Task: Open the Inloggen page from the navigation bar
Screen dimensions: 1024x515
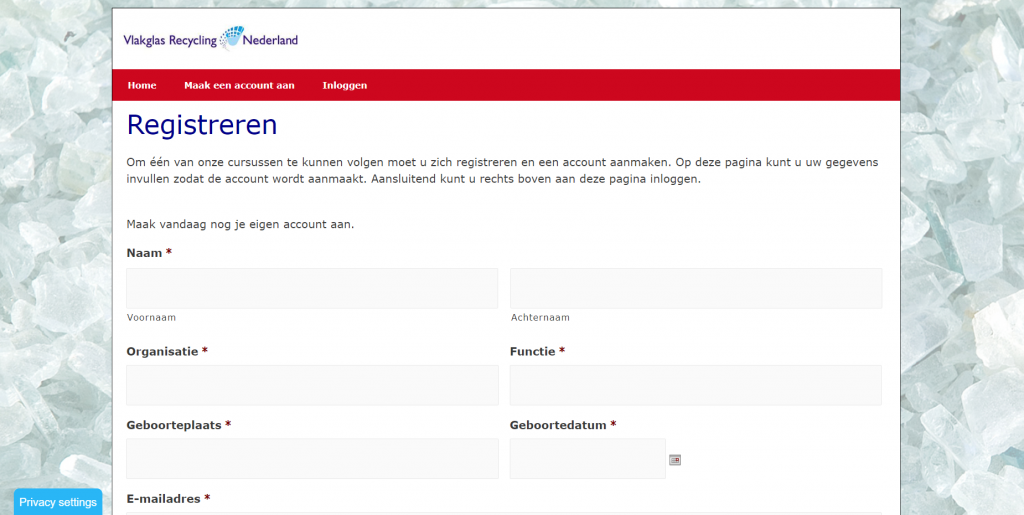Action: tap(344, 85)
